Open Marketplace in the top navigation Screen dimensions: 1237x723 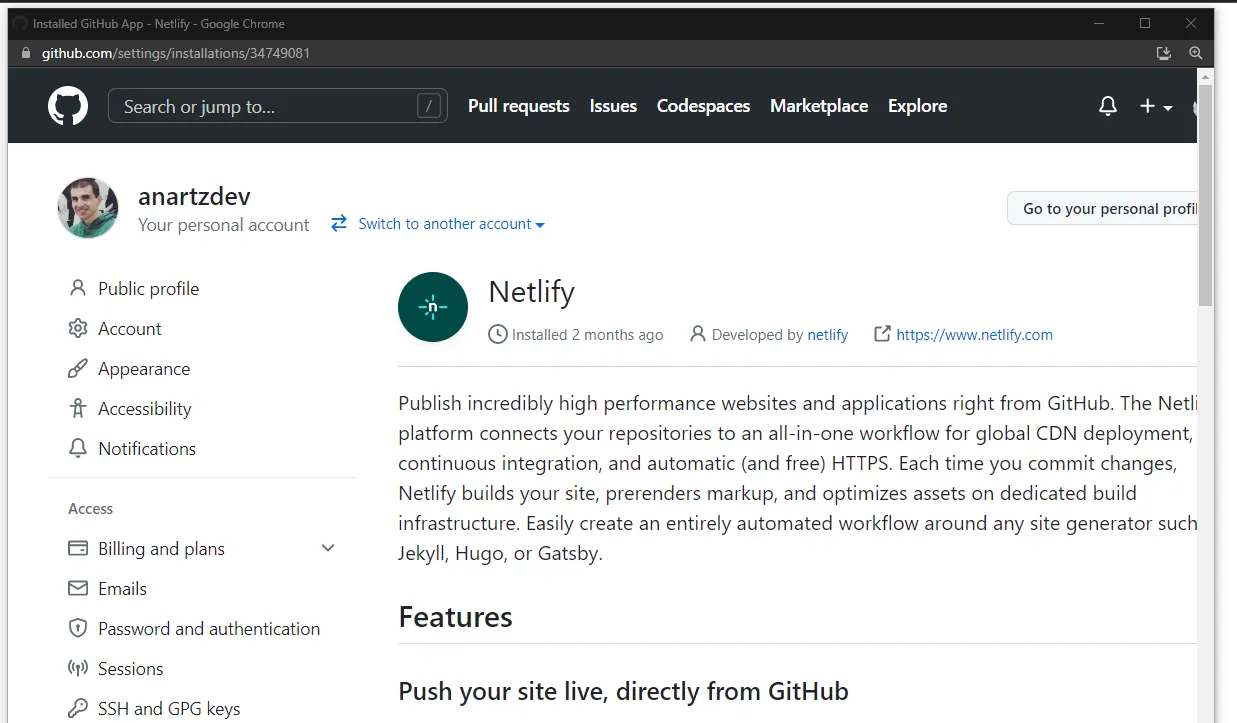click(x=819, y=106)
